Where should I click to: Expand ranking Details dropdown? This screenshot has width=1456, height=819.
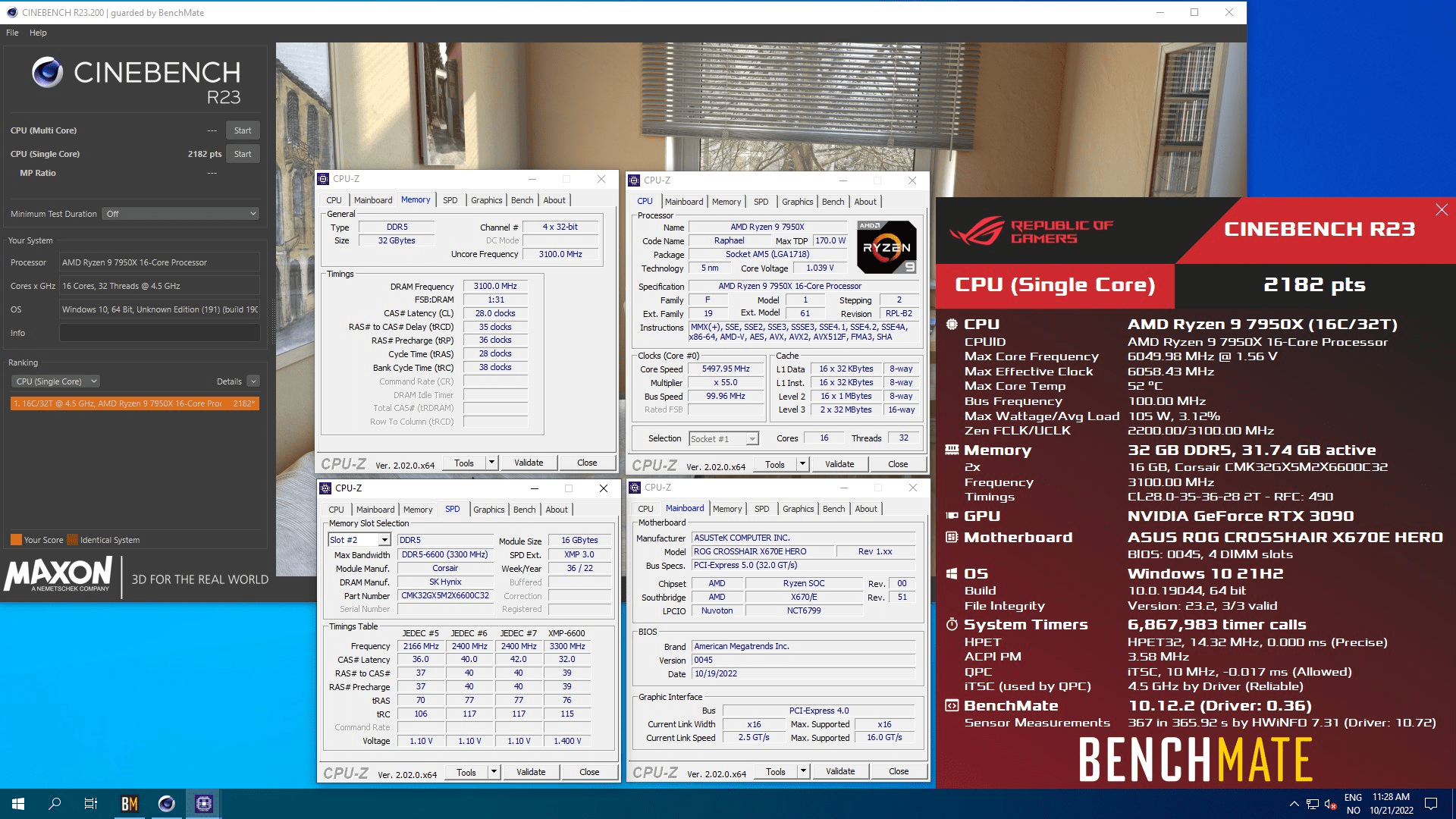pyautogui.click(x=253, y=381)
